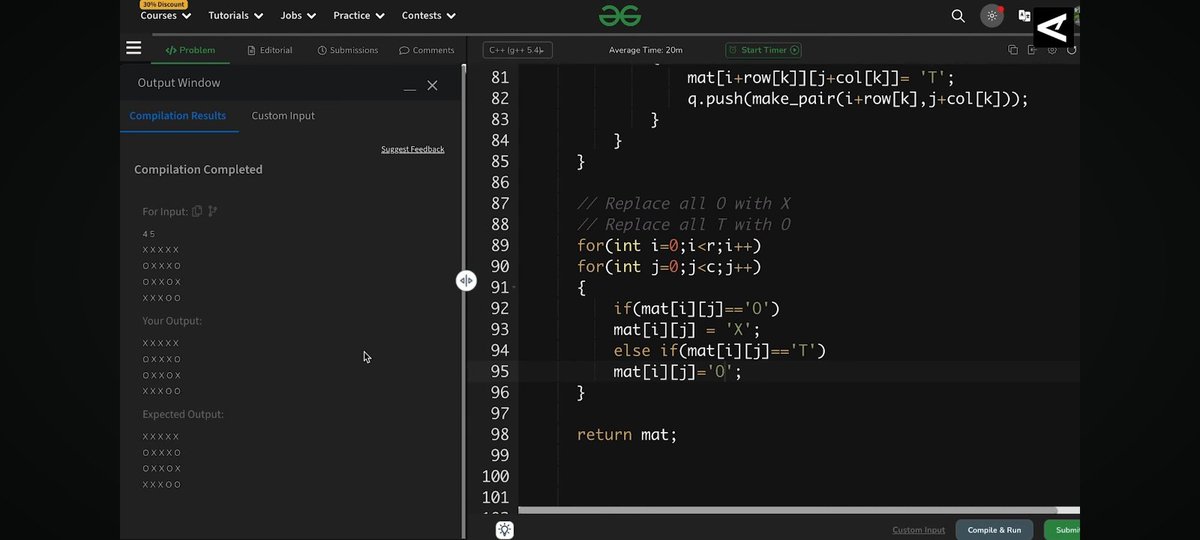Click the comment 'Replace all T with O'
Screen dimensions: 1200x540
click(x=684, y=224)
